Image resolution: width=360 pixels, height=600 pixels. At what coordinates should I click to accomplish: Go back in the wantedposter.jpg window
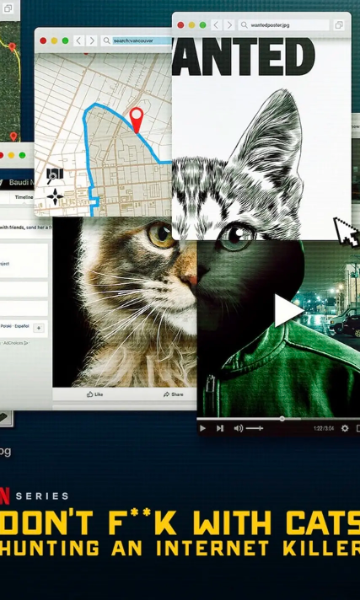217,25
